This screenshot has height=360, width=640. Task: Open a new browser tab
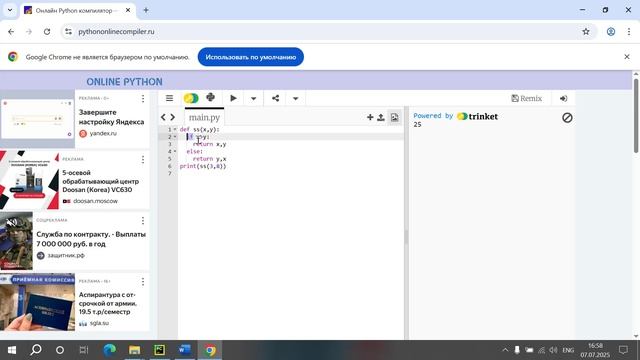[146, 10]
